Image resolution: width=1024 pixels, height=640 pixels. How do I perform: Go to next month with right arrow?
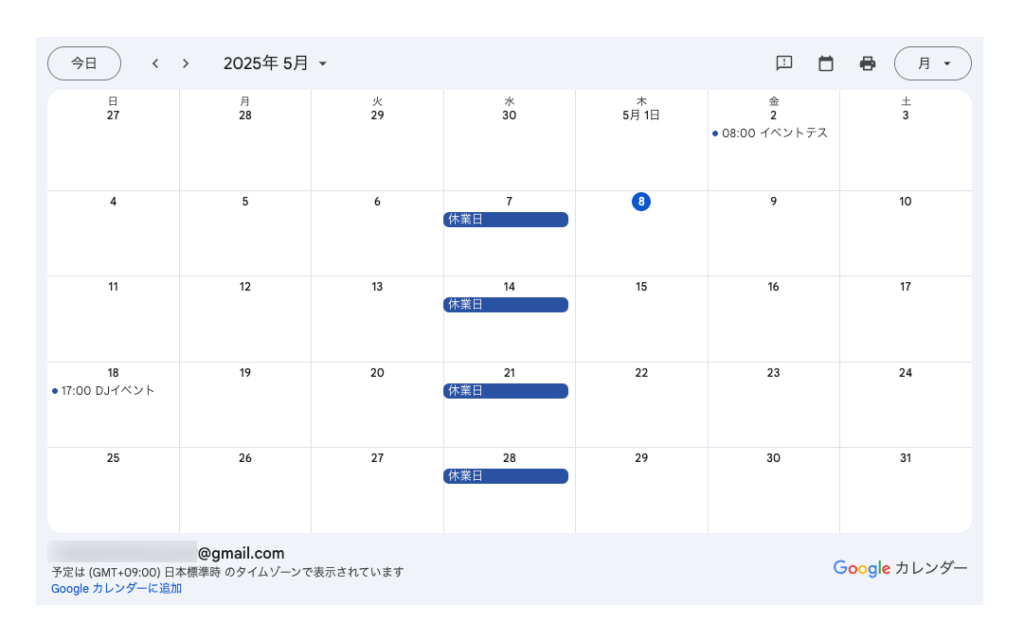click(x=185, y=63)
